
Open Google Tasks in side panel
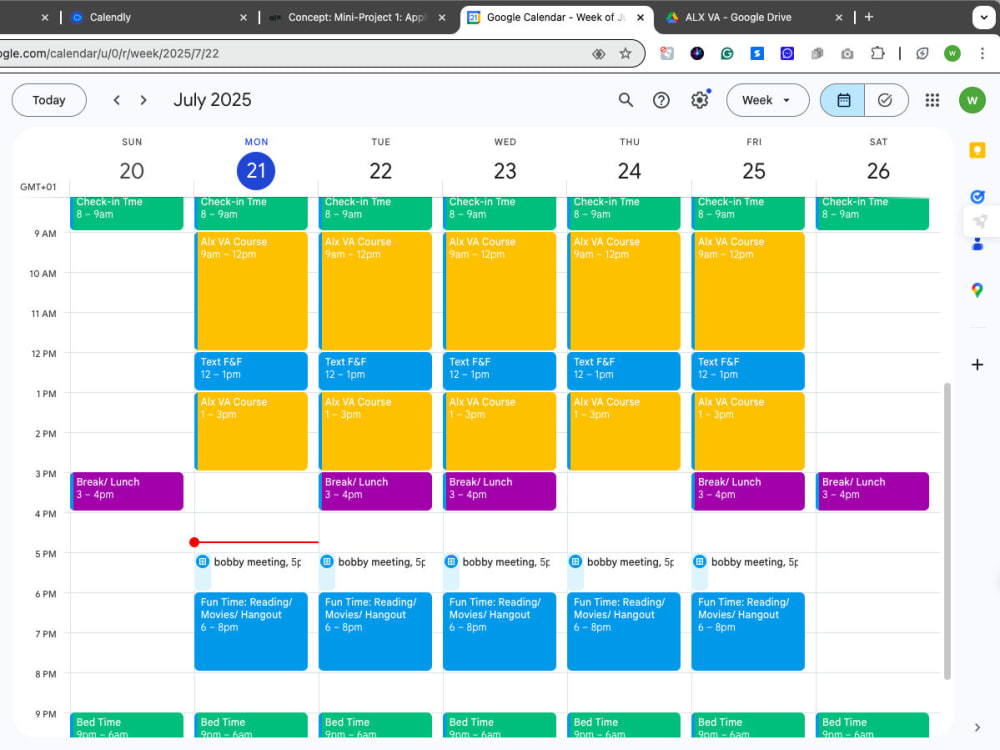pos(977,196)
